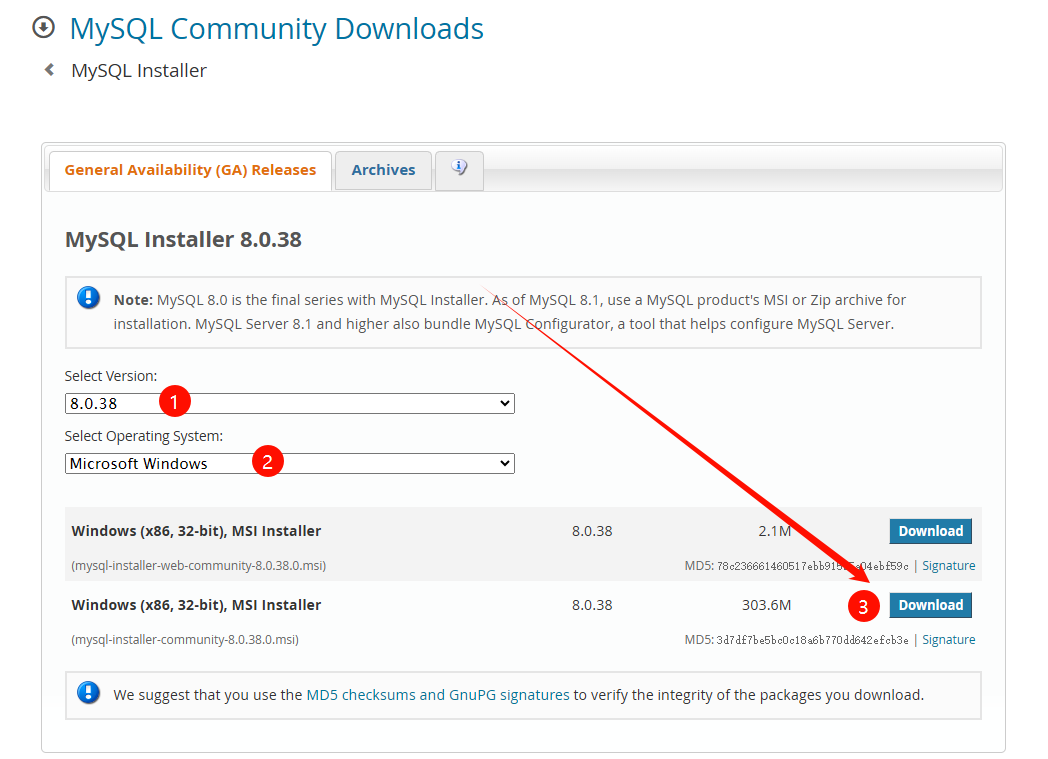Image resolution: width=1048 pixels, height=759 pixels.
Task: Click the download circle icon beside page title
Action: 43,27
